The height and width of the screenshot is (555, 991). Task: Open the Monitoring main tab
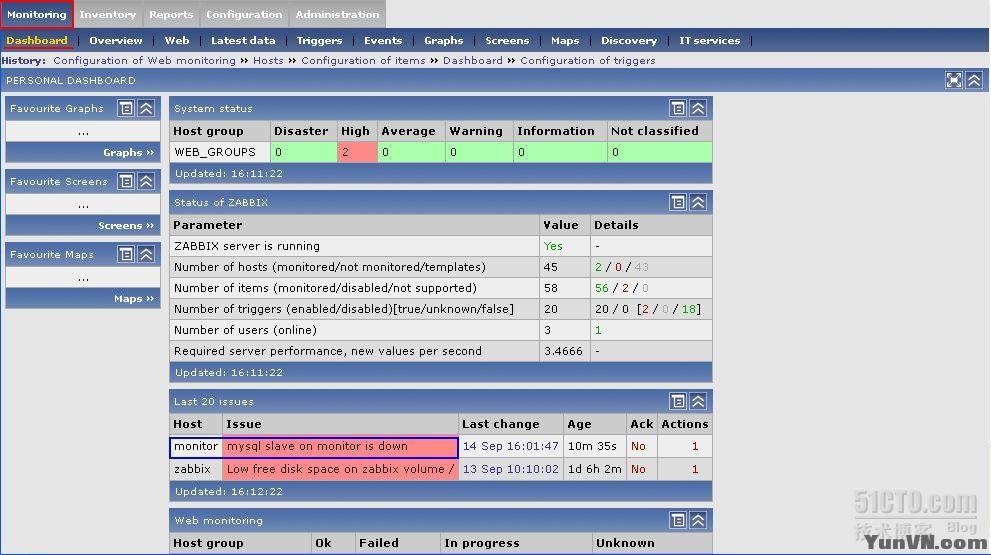click(x=37, y=15)
